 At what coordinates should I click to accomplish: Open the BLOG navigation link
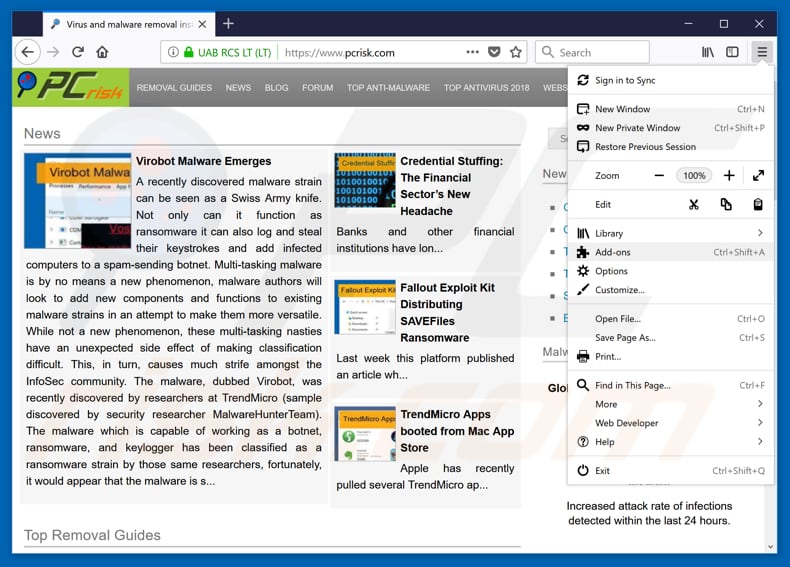(277, 88)
